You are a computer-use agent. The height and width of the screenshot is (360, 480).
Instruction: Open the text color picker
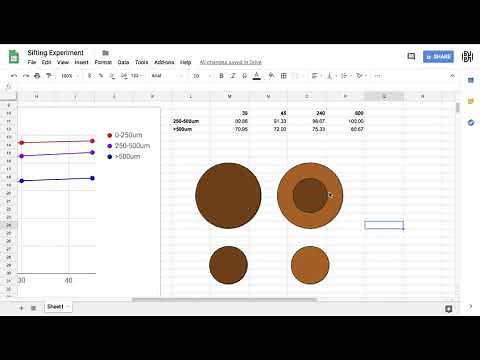coord(256,76)
